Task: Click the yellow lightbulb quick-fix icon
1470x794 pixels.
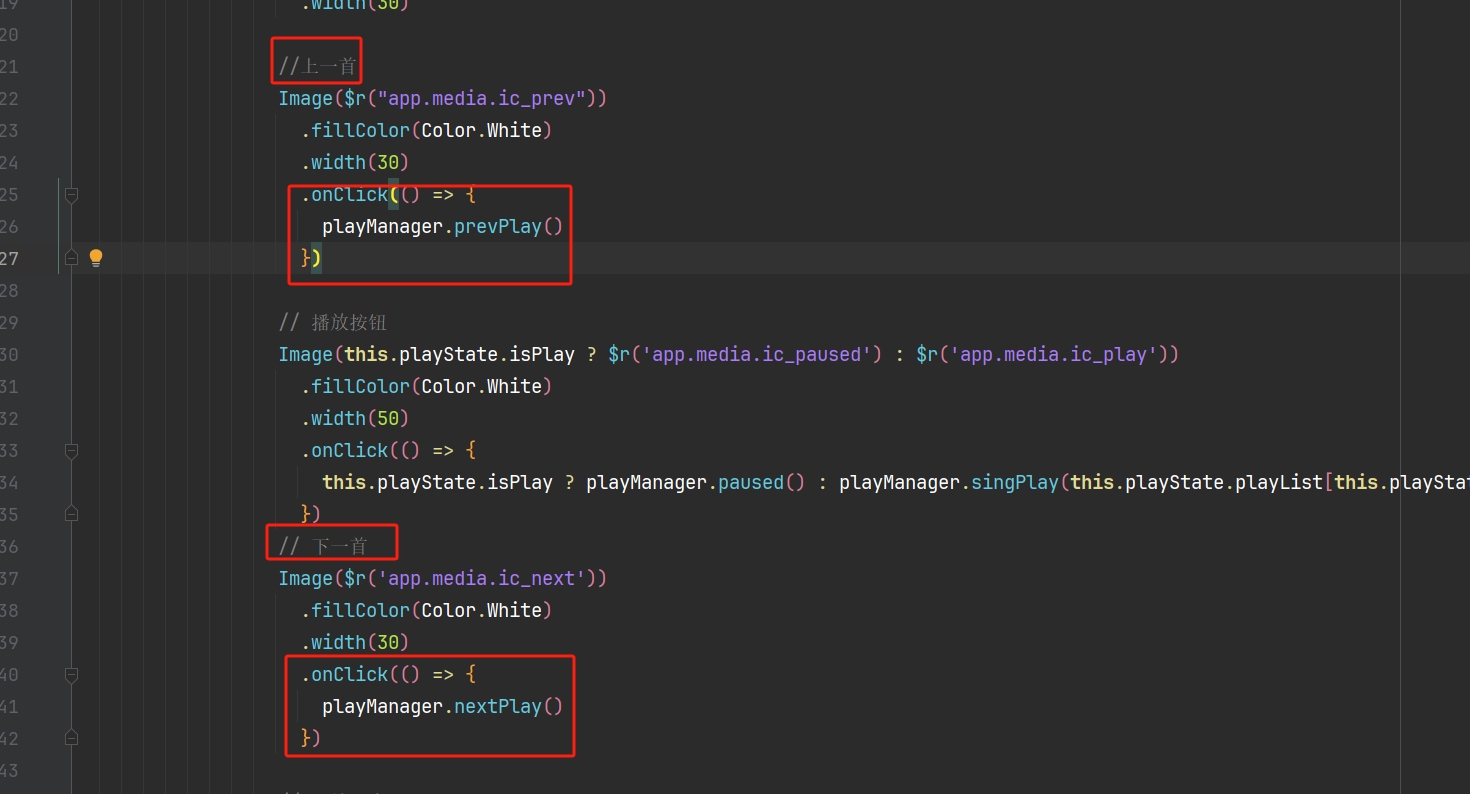Action: tap(96, 258)
